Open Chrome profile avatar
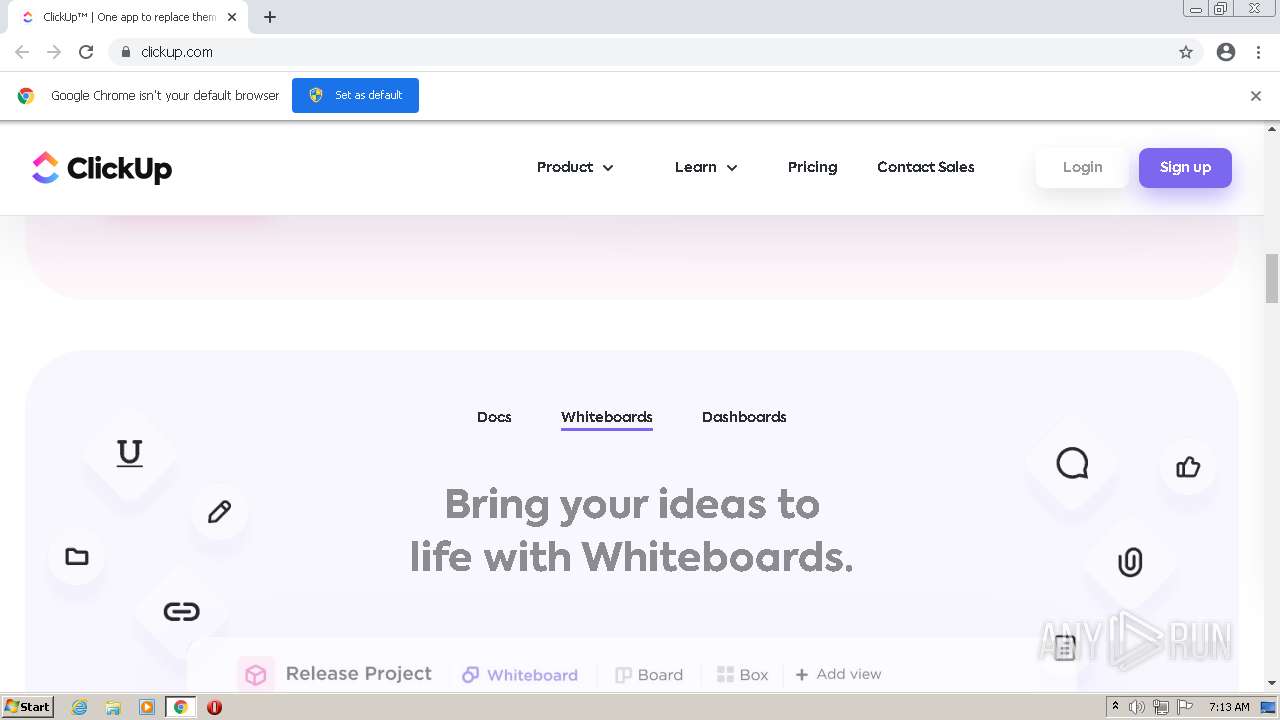The height and width of the screenshot is (720, 1280). [1226, 52]
